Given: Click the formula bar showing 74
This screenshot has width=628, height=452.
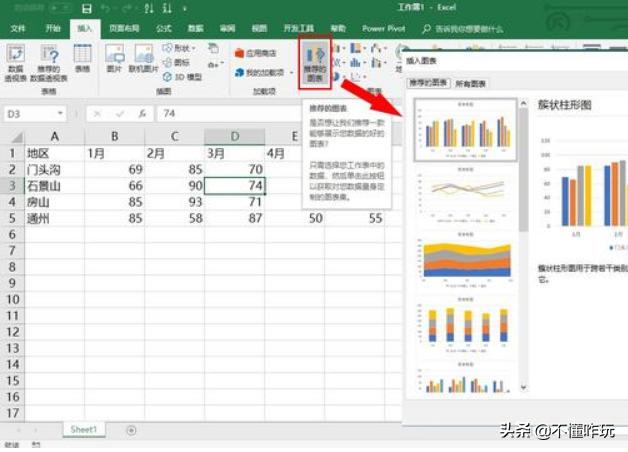Looking at the screenshot, I should click(x=250, y=114).
